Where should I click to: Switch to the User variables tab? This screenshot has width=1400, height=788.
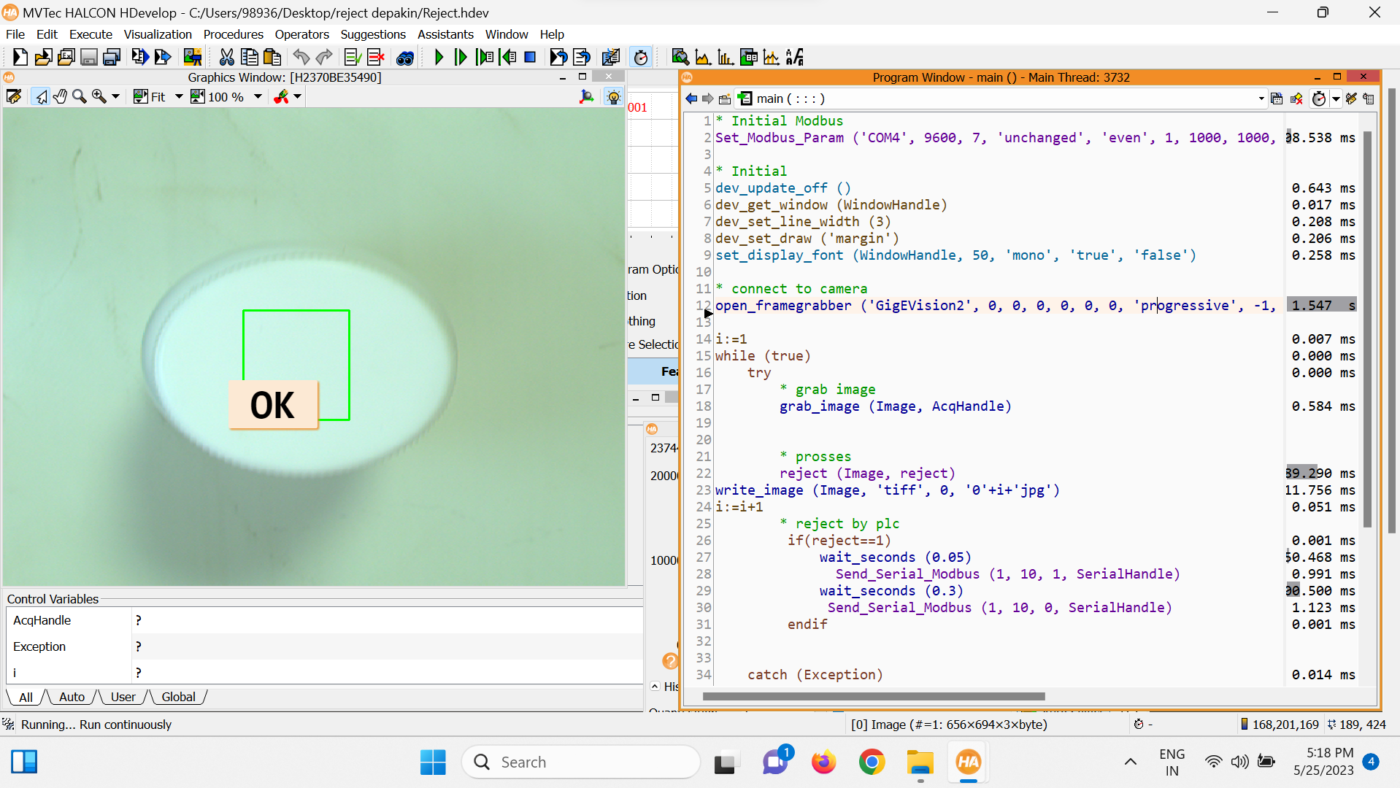123,697
